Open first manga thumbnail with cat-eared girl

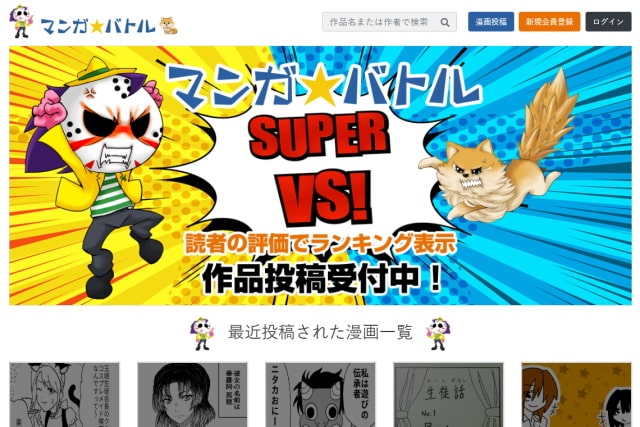(65, 395)
